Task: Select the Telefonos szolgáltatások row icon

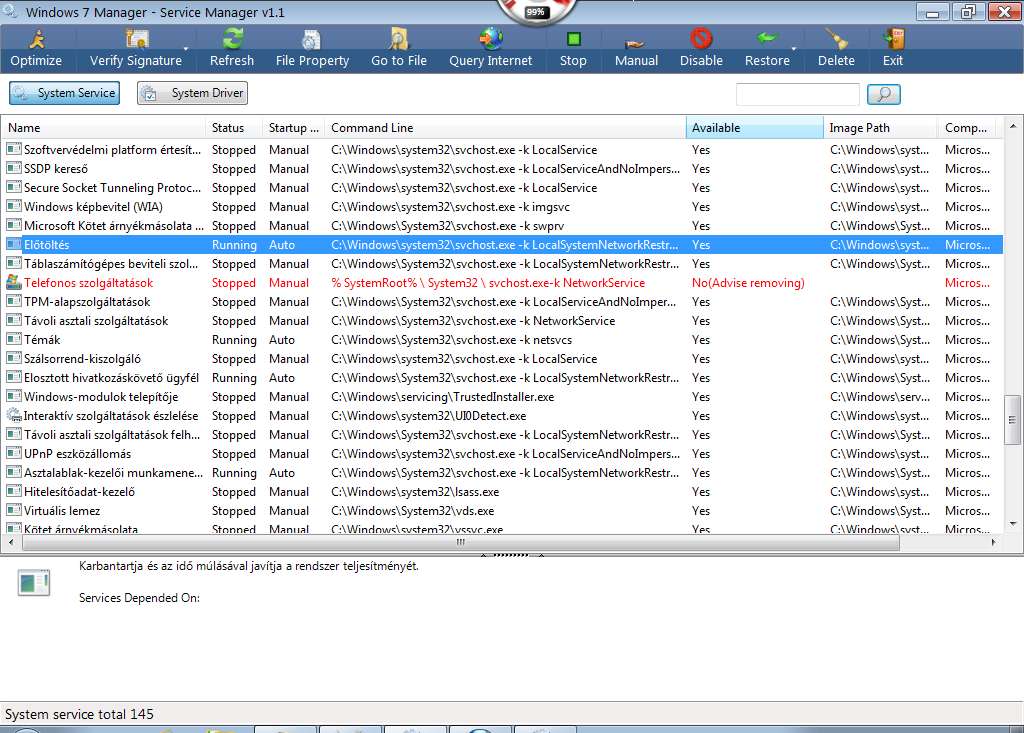Action: pos(14,282)
